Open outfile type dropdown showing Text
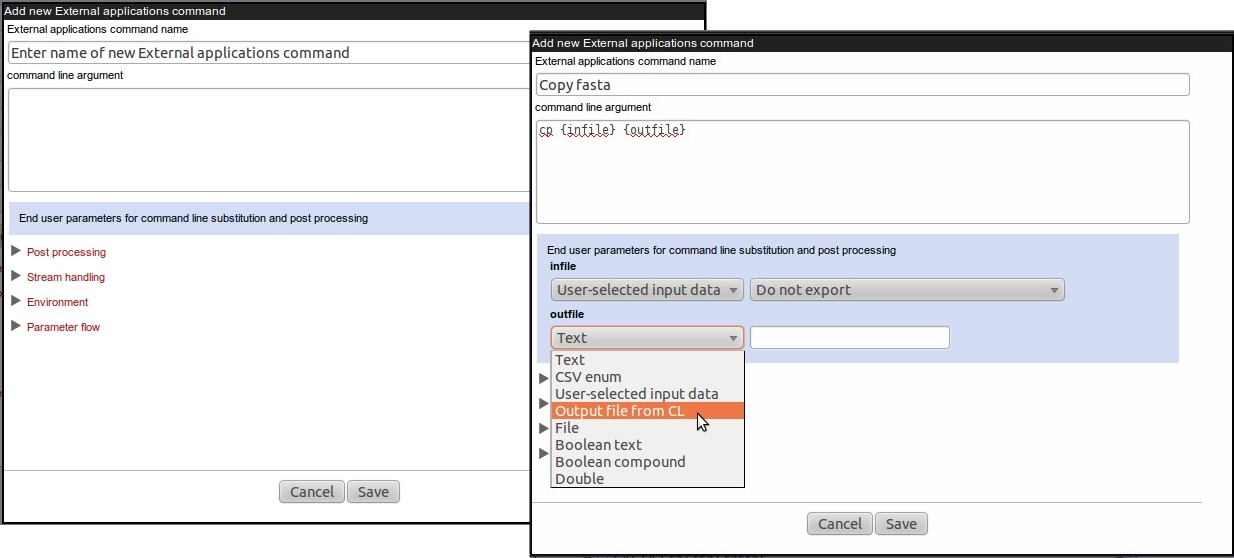 click(x=647, y=338)
